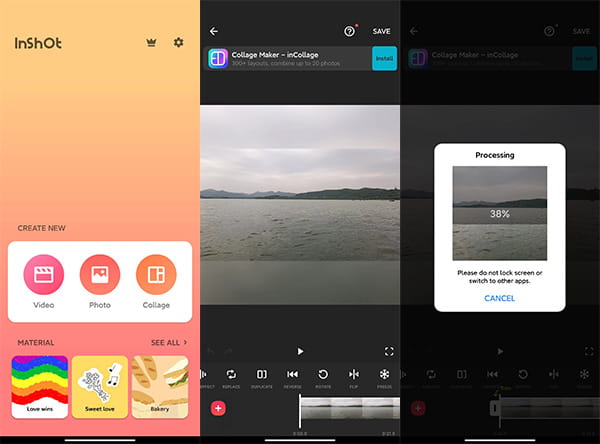The width and height of the screenshot is (600, 444).
Task: Go back from the middle editor screen
Action: (x=214, y=31)
